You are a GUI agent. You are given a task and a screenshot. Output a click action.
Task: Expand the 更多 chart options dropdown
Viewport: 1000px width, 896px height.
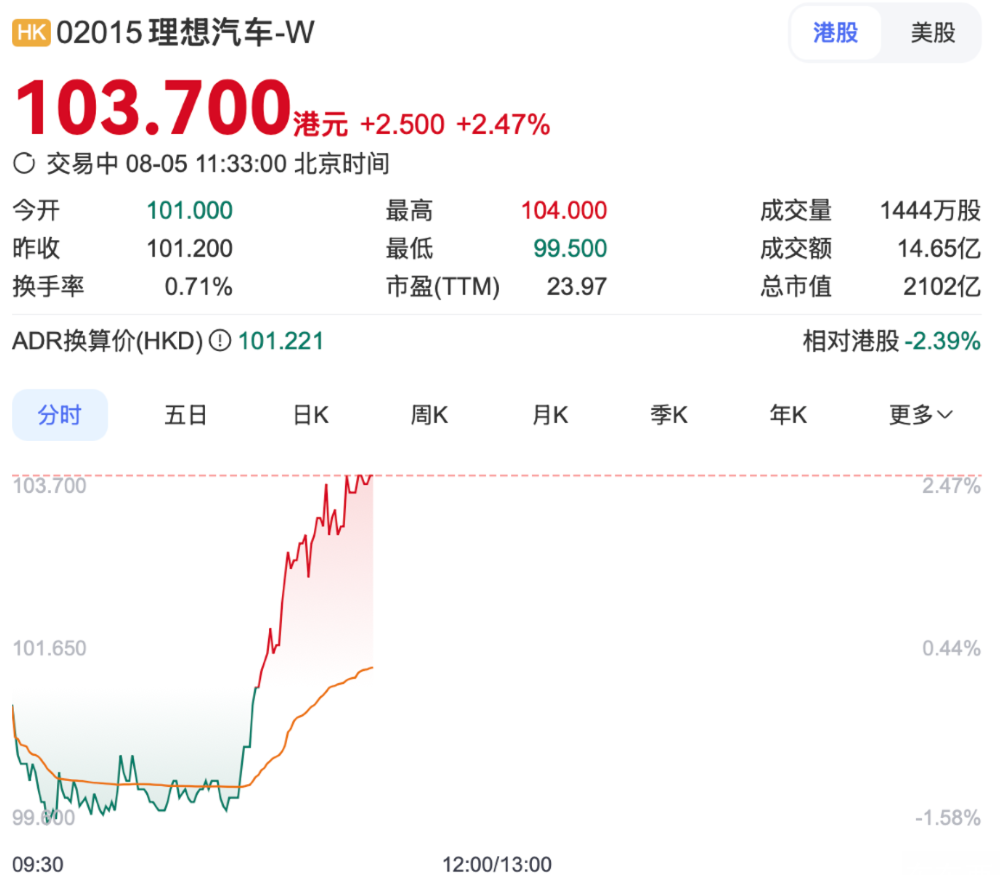[x=920, y=415]
